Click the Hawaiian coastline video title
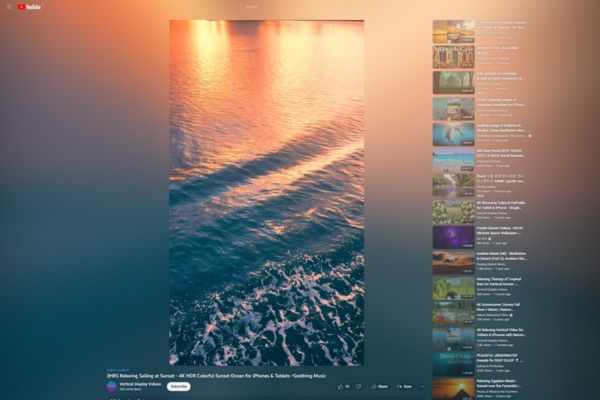This screenshot has height=400, width=600. (x=501, y=102)
